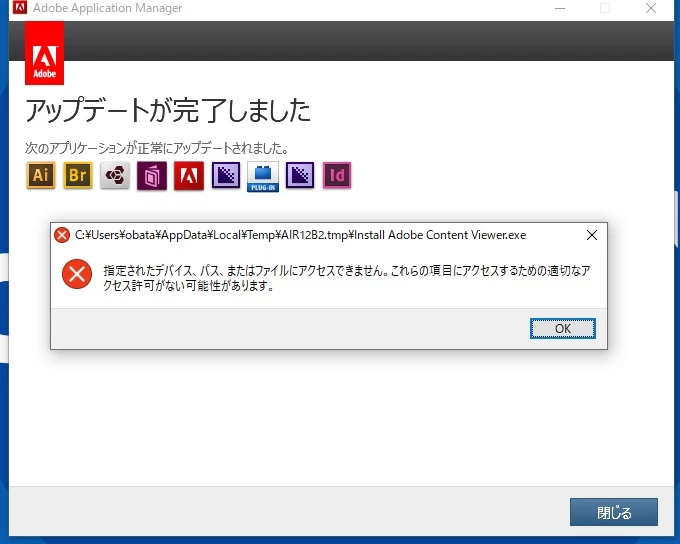Click the Illustrator (Ai) icon
The width and height of the screenshot is (680, 544).
click(x=41, y=175)
